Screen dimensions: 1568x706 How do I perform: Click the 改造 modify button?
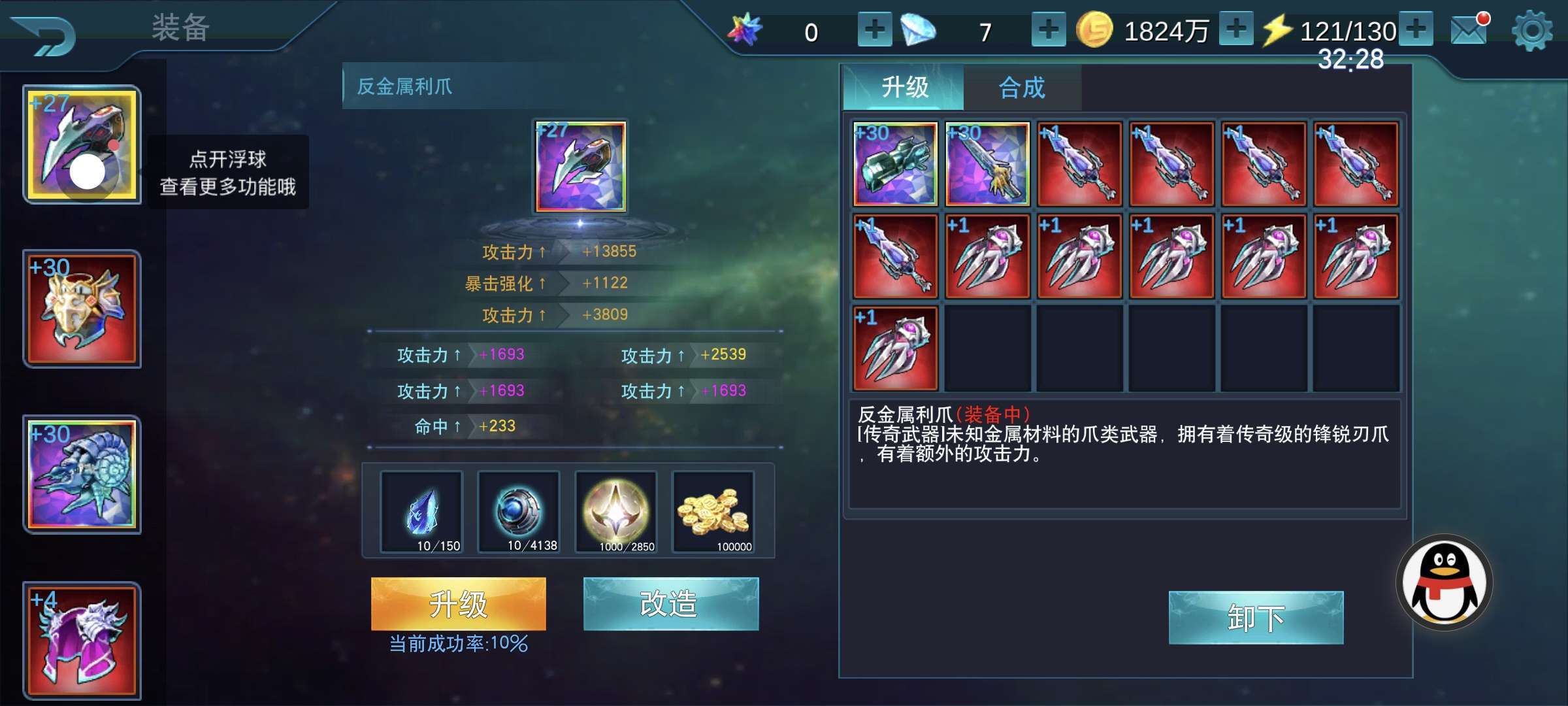tap(671, 603)
